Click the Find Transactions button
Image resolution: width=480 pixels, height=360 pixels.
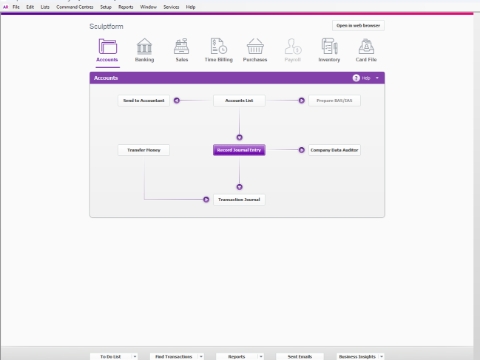pos(174,357)
